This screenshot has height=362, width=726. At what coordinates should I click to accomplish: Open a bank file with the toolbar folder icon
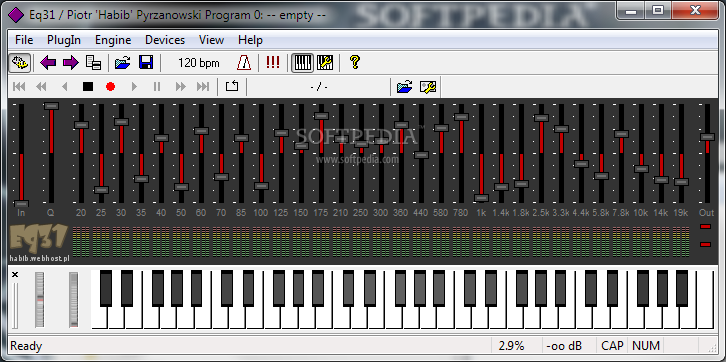pyautogui.click(x=123, y=62)
